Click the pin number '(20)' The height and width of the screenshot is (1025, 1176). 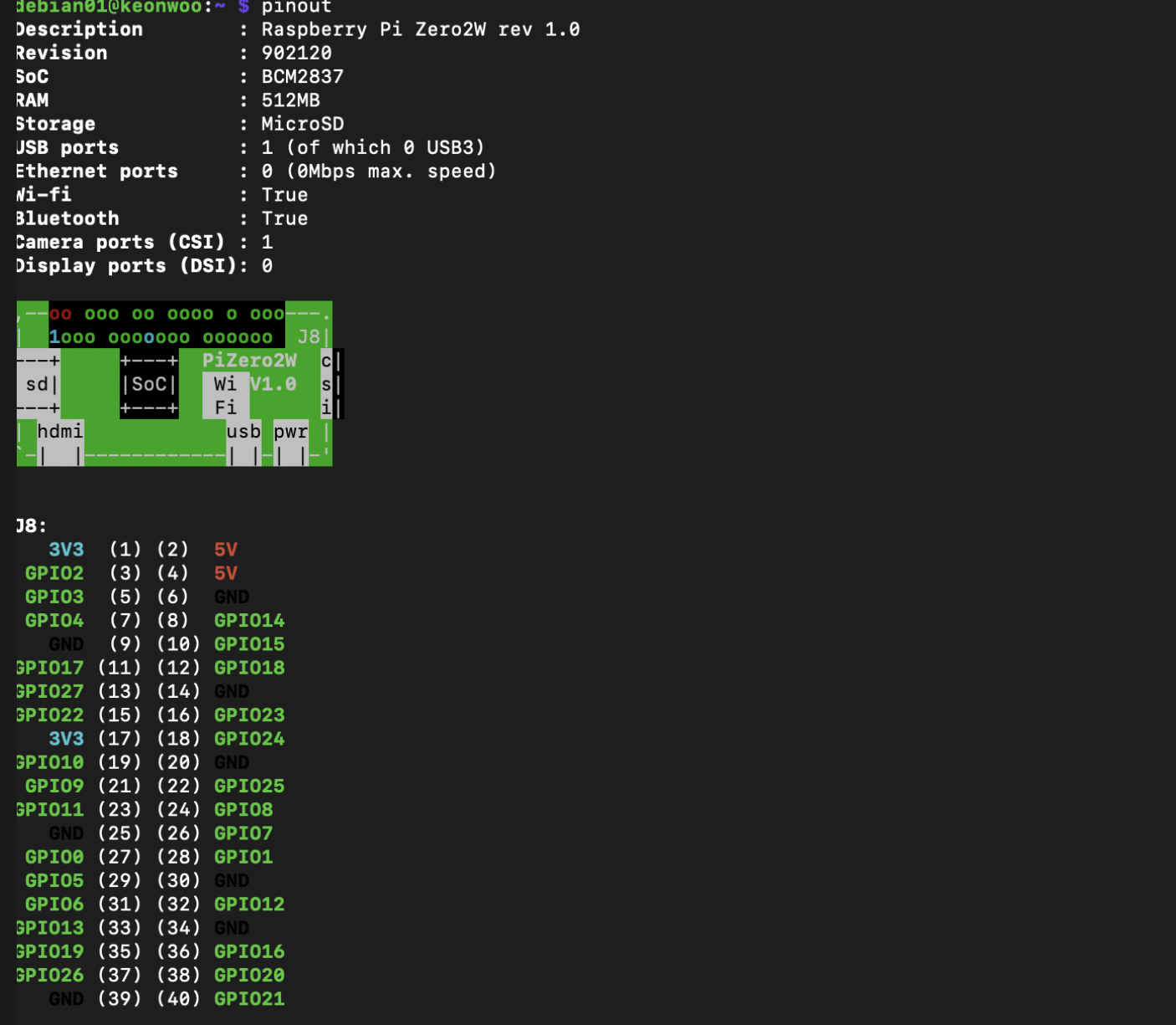click(x=178, y=762)
